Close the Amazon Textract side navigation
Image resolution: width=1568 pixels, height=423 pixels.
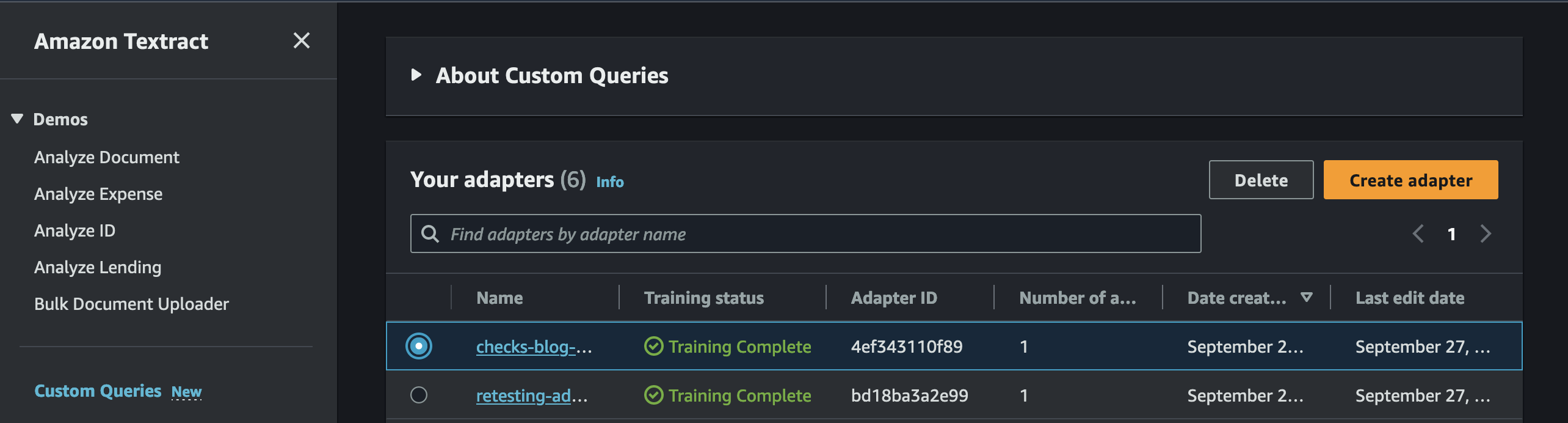click(302, 41)
